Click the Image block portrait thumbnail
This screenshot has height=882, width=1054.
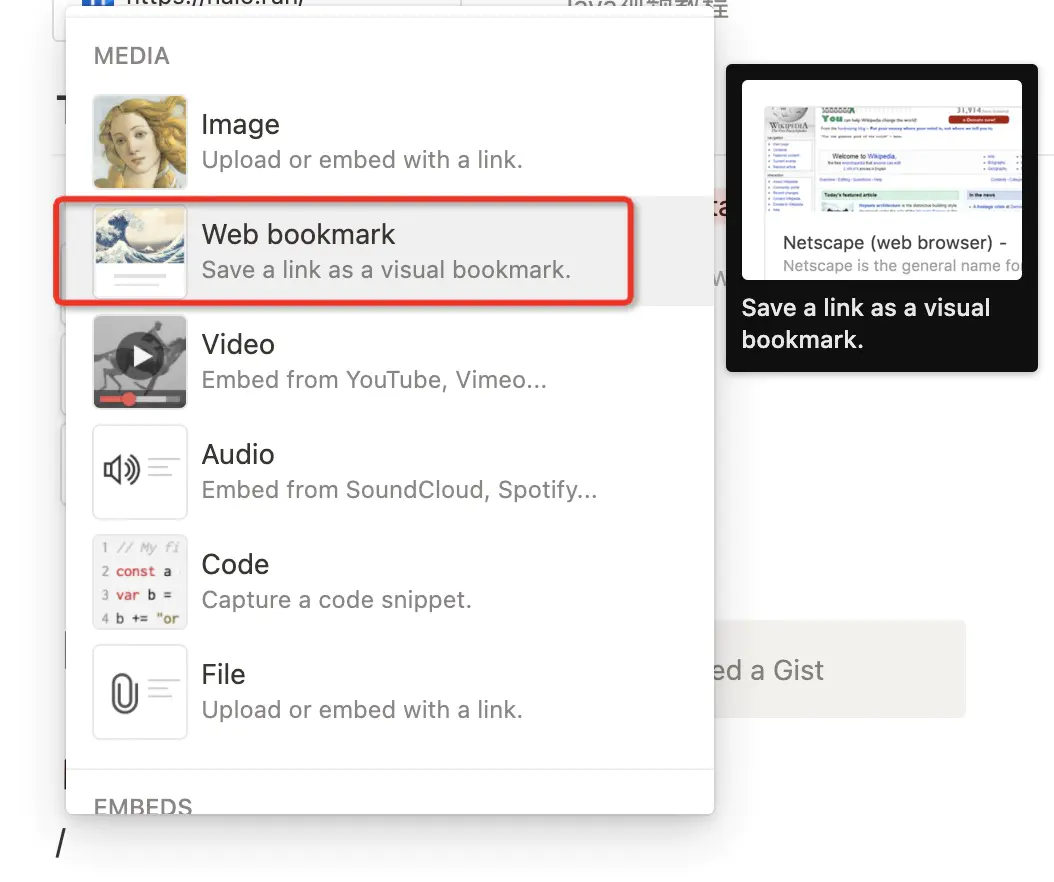click(140, 142)
